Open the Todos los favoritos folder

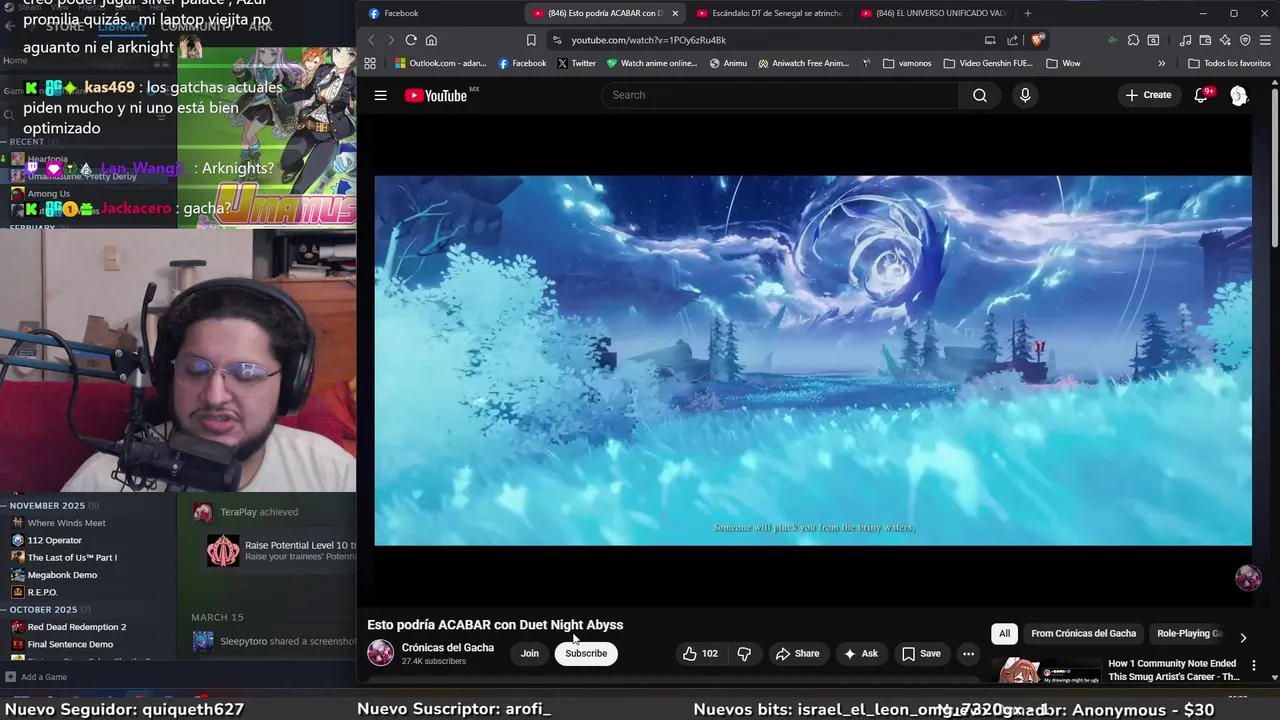point(1229,63)
